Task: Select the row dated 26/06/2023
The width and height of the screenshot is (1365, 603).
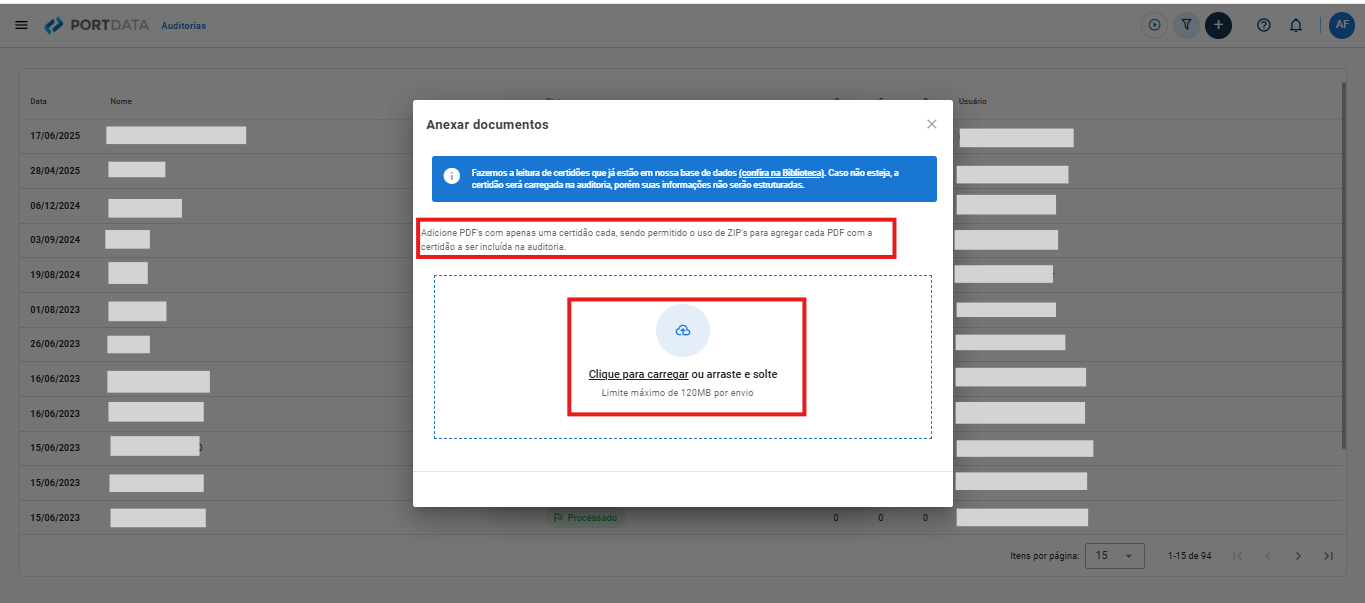Action: point(682,344)
